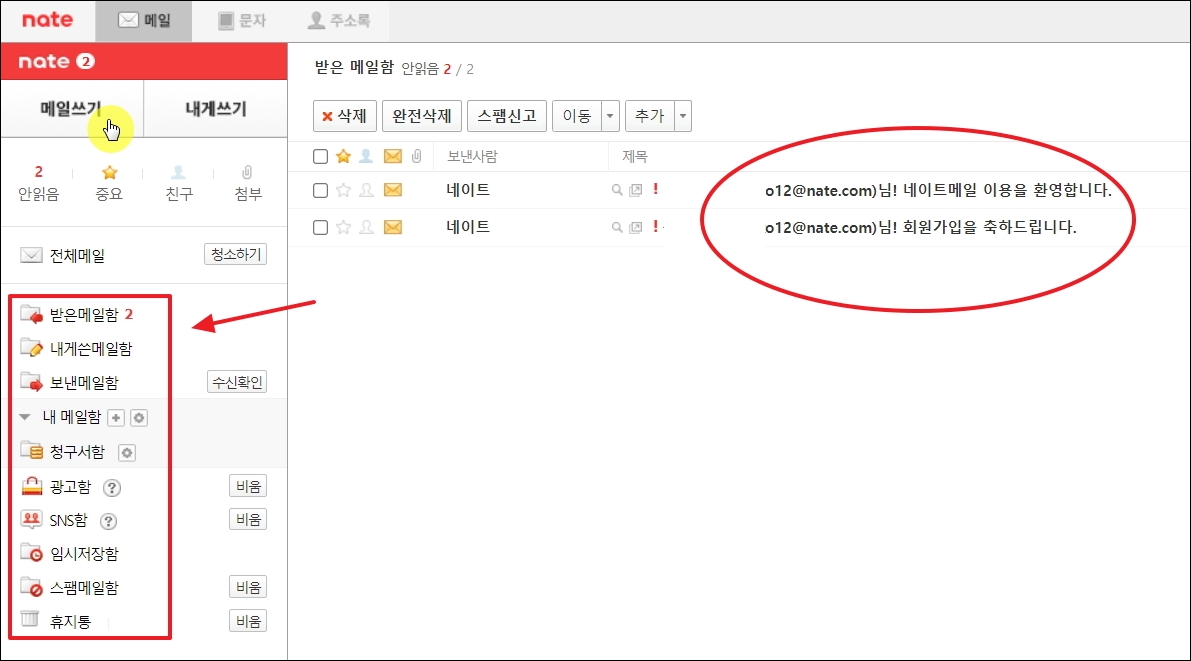Empty 스팸메일함 with 비움 button
The width and height of the screenshot is (1191, 661).
(x=248, y=587)
